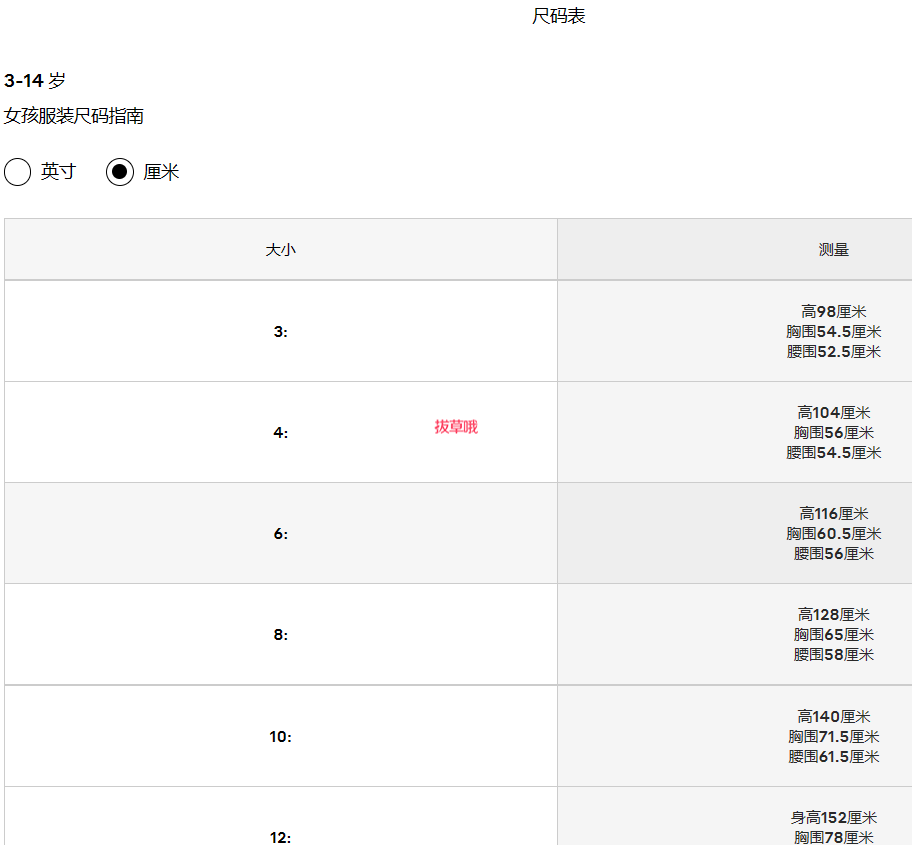Click the 英寸 label text
Viewport: 912px width, 853px height.
tap(58, 172)
